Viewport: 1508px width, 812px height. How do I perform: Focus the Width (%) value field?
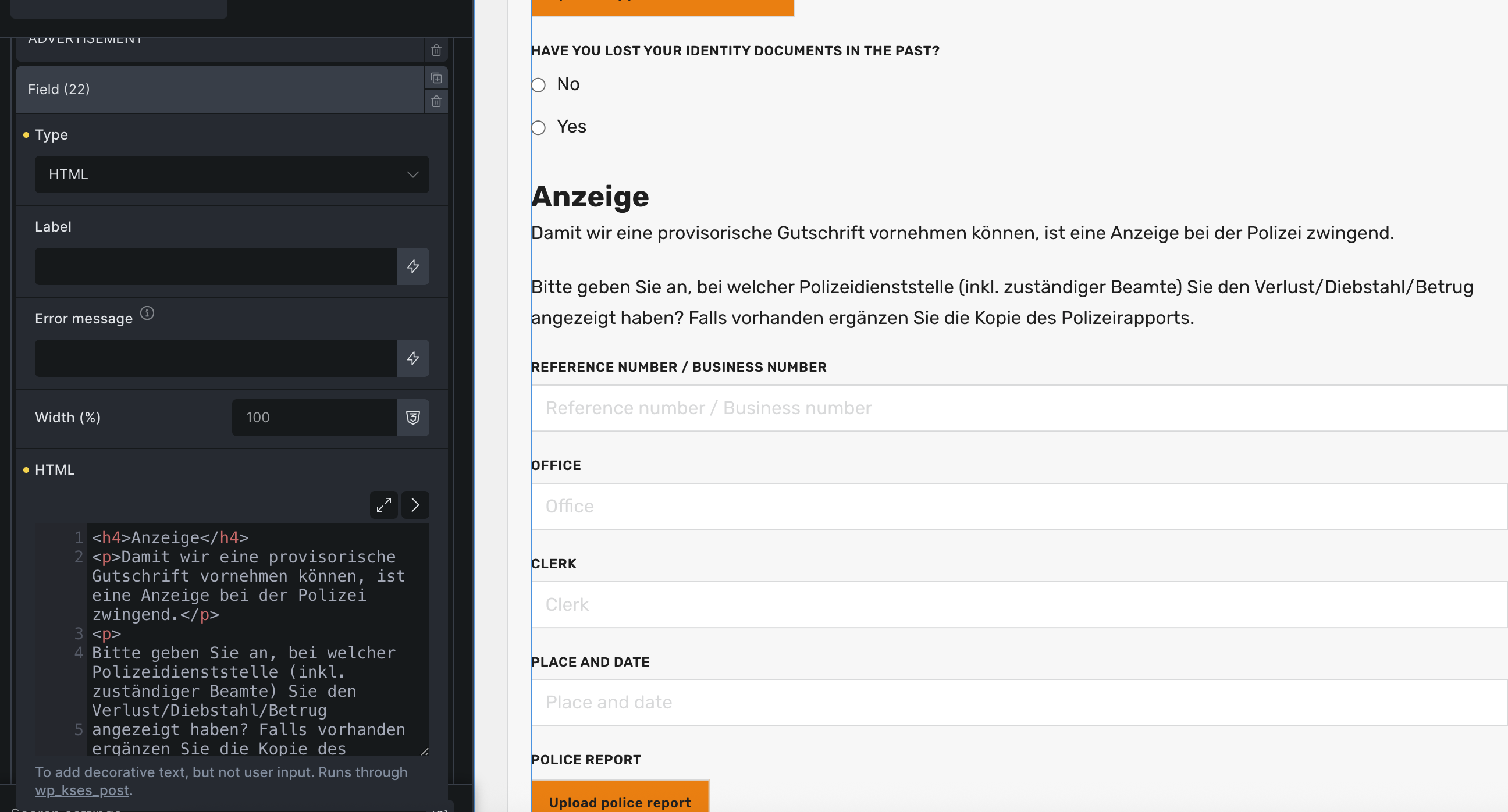(x=314, y=418)
